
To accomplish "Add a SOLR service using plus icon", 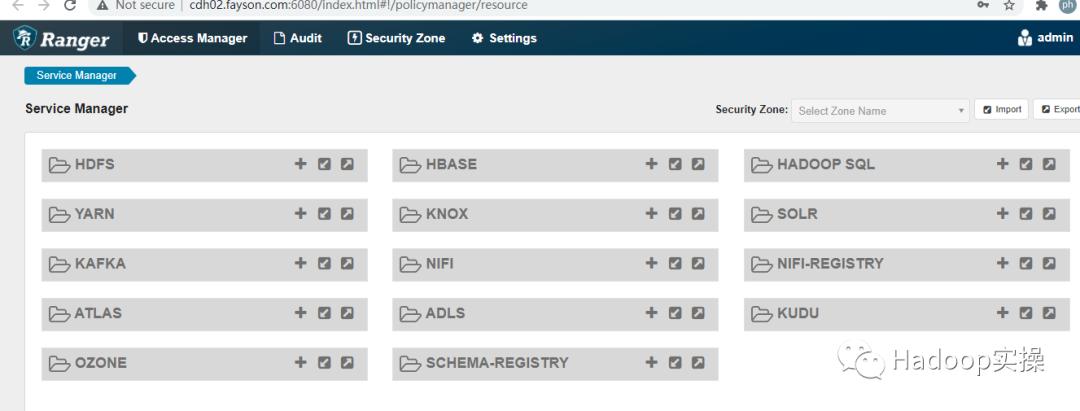I will pyautogui.click(x=1003, y=213).
